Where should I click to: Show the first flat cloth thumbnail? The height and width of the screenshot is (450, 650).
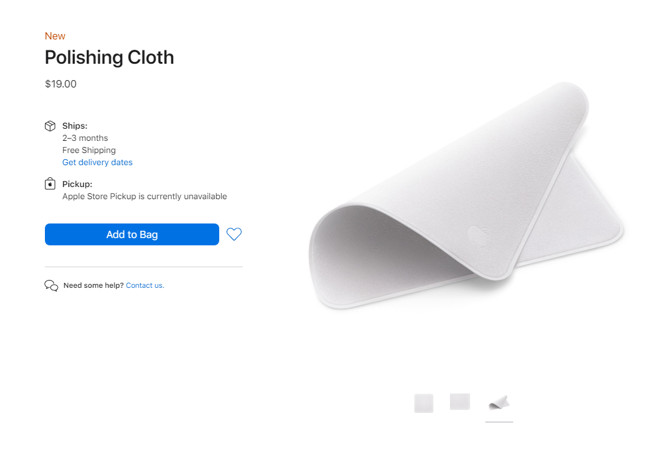[x=424, y=403]
